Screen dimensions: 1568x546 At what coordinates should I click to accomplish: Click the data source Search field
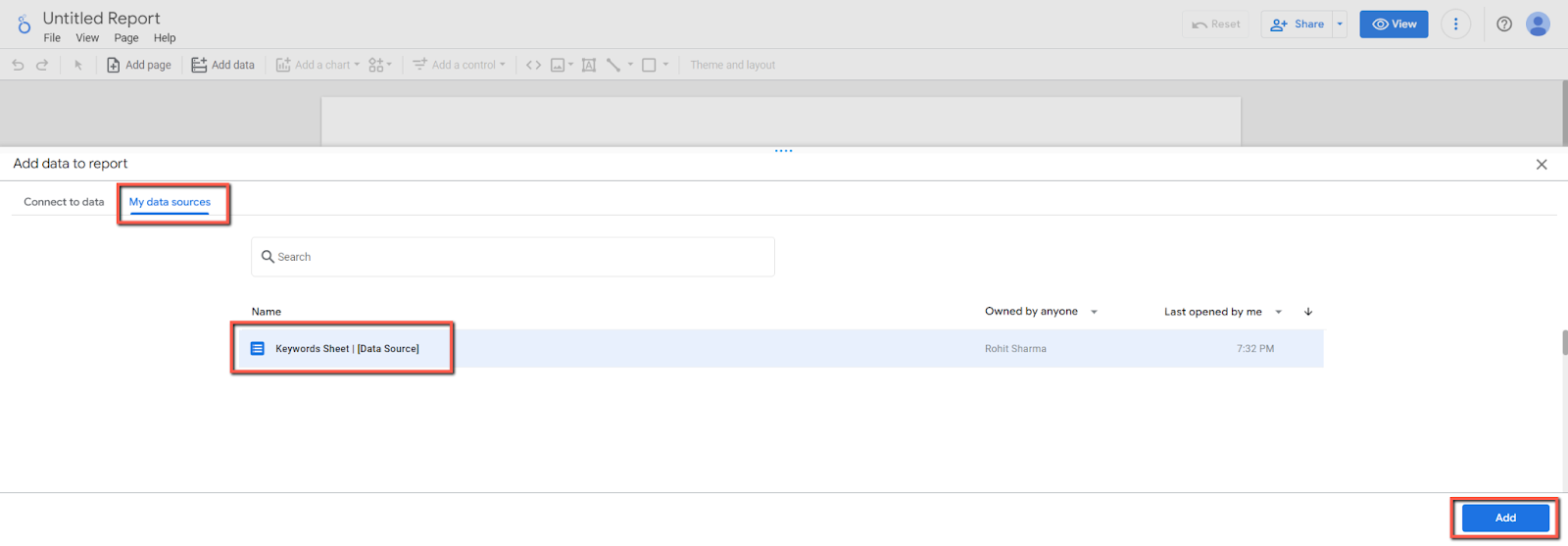[x=513, y=257]
